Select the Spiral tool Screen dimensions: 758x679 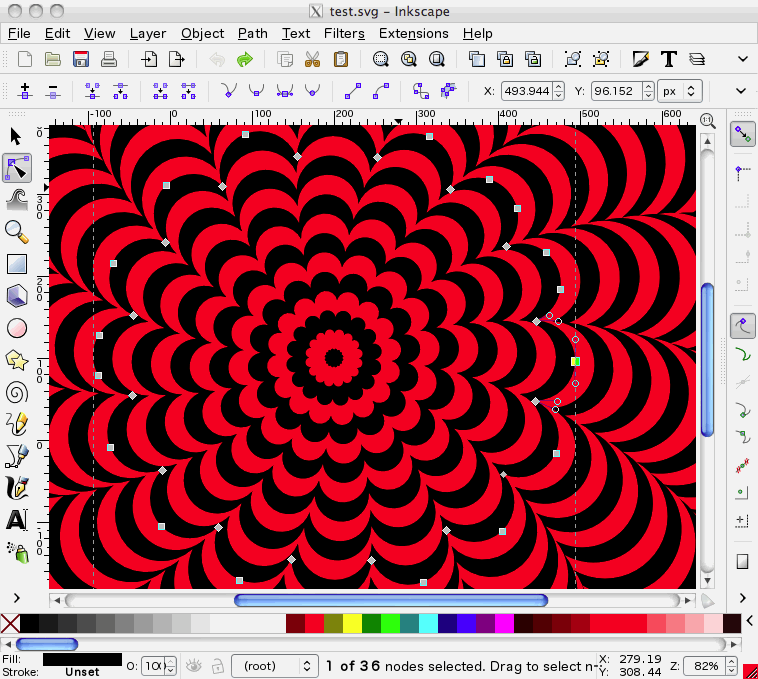[x=17, y=392]
